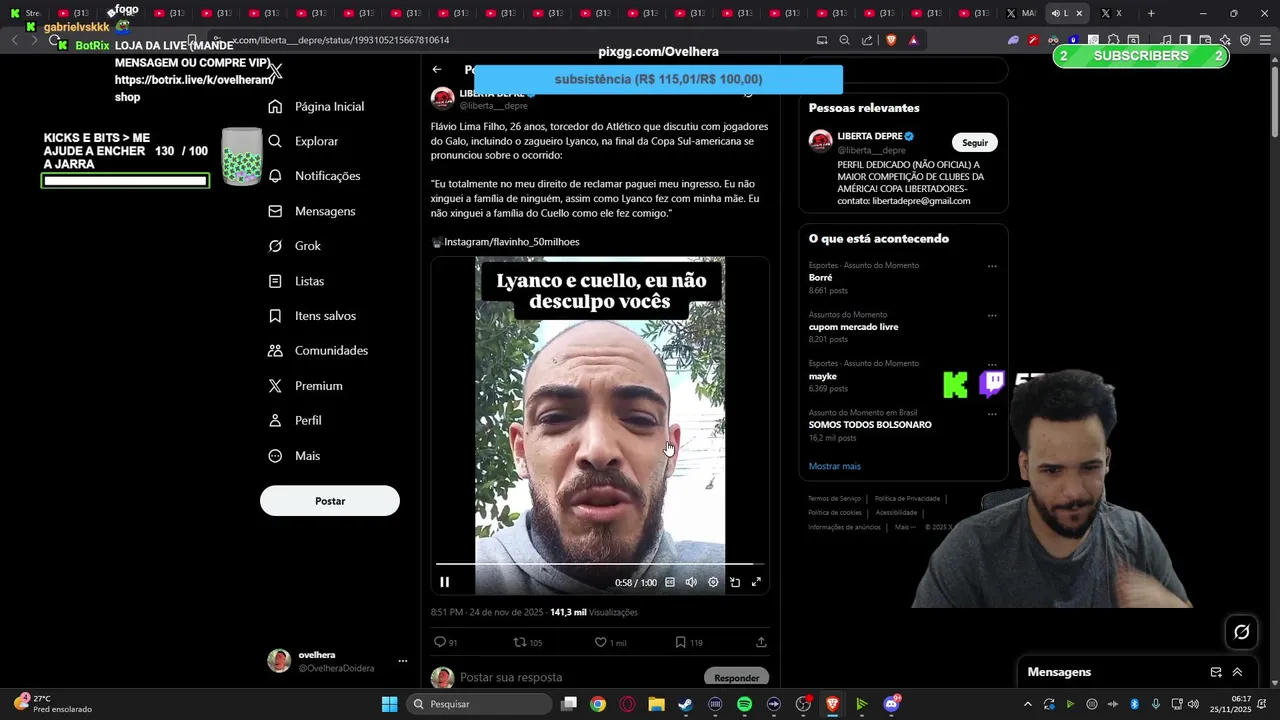
Task: Click the Itens salvos bookmark icon
Action: coord(275,316)
